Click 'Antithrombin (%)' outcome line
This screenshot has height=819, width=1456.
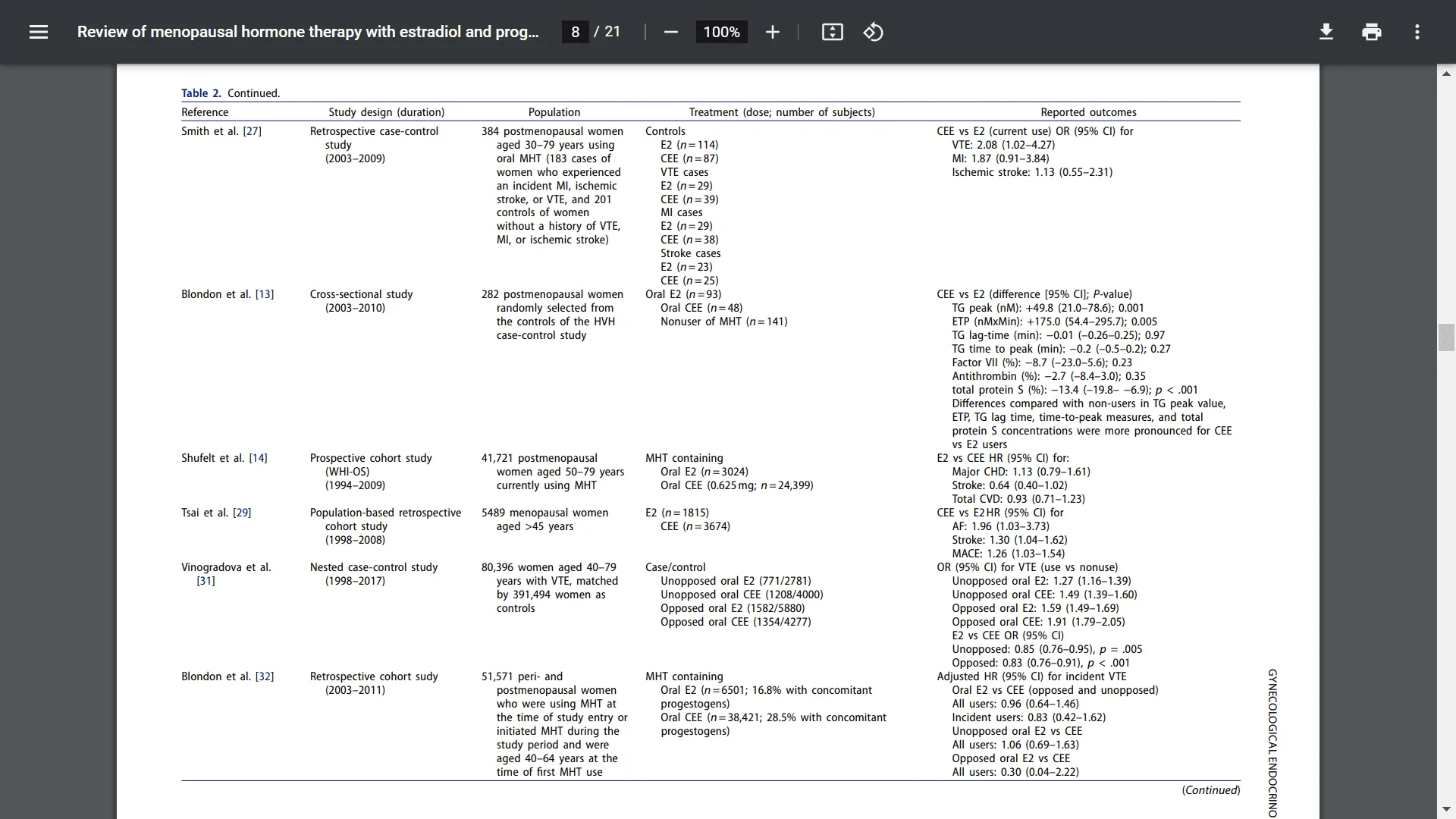point(1049,376)
